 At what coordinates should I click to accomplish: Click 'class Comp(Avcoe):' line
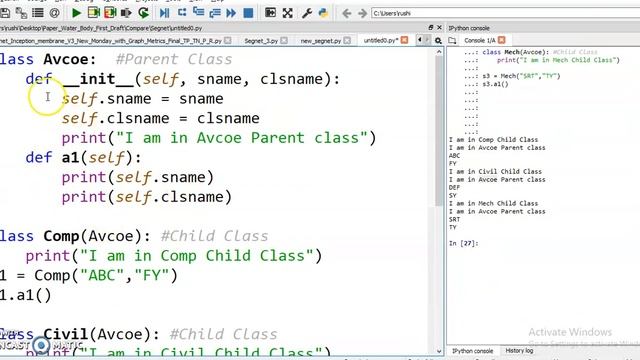pyautogui.click(x=134, y=236)
